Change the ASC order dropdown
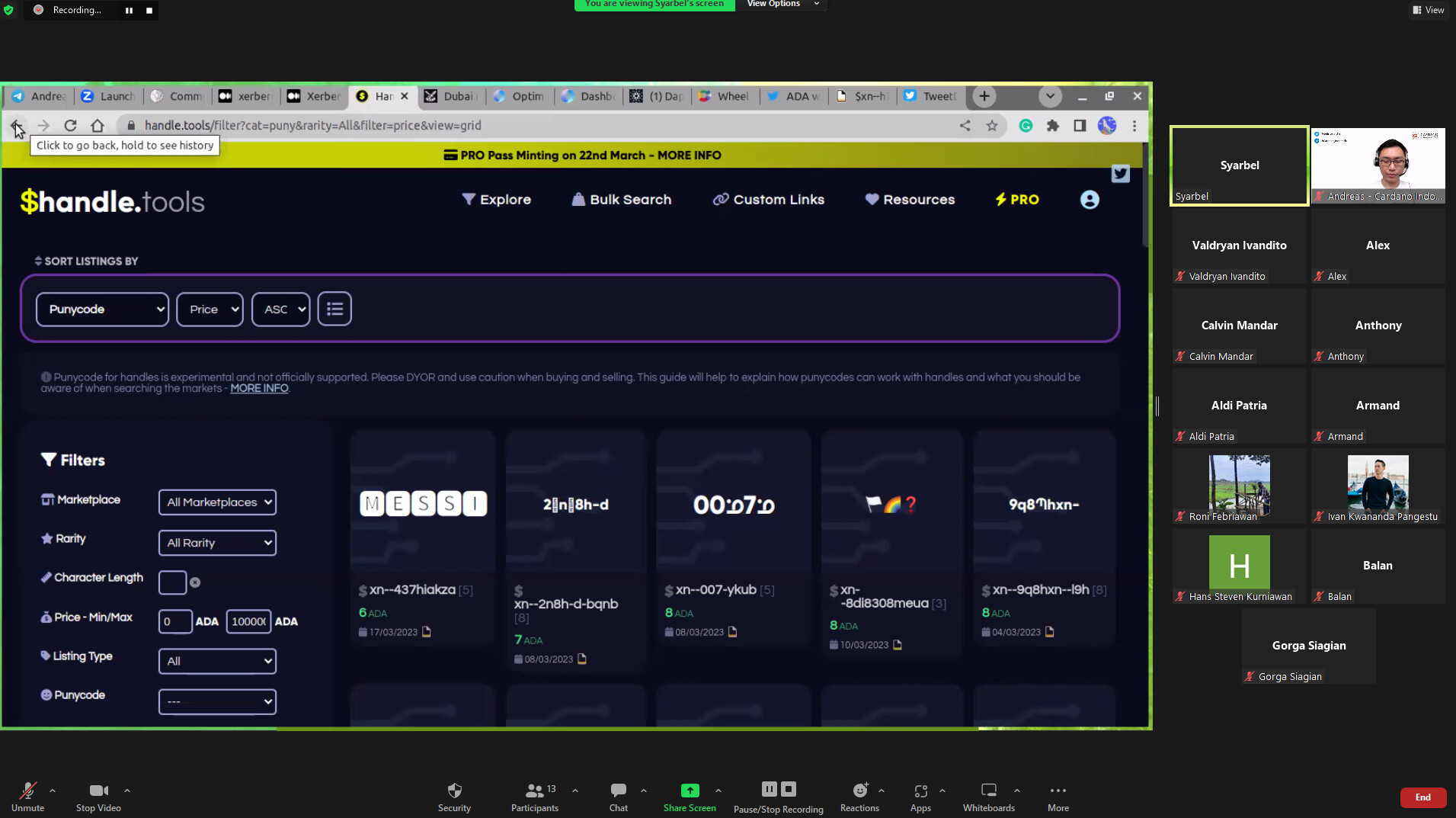 tap(281, 309)
